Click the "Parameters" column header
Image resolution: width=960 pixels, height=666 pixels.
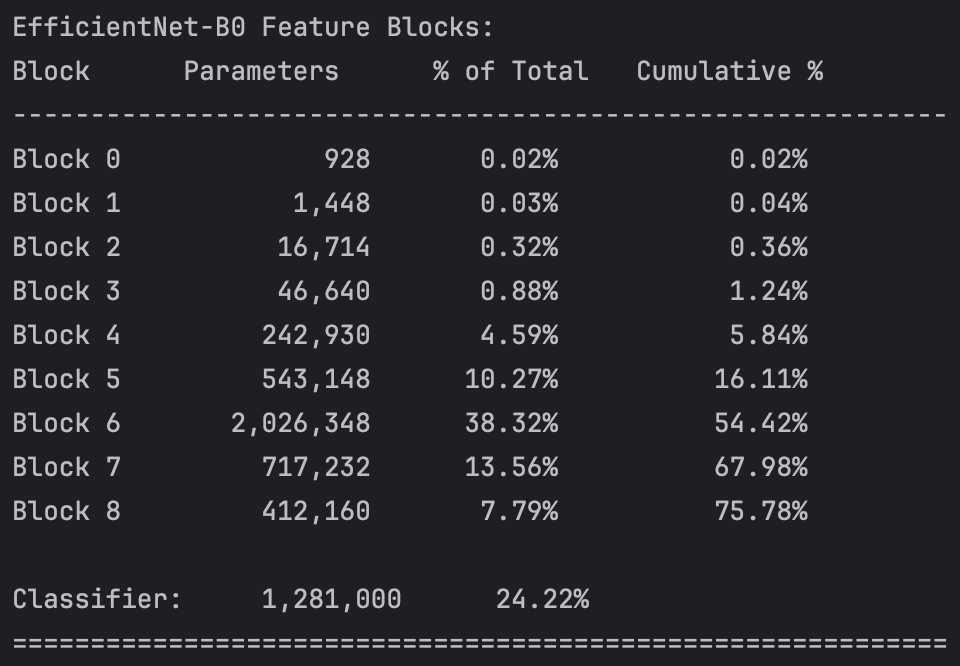[261, 71]
